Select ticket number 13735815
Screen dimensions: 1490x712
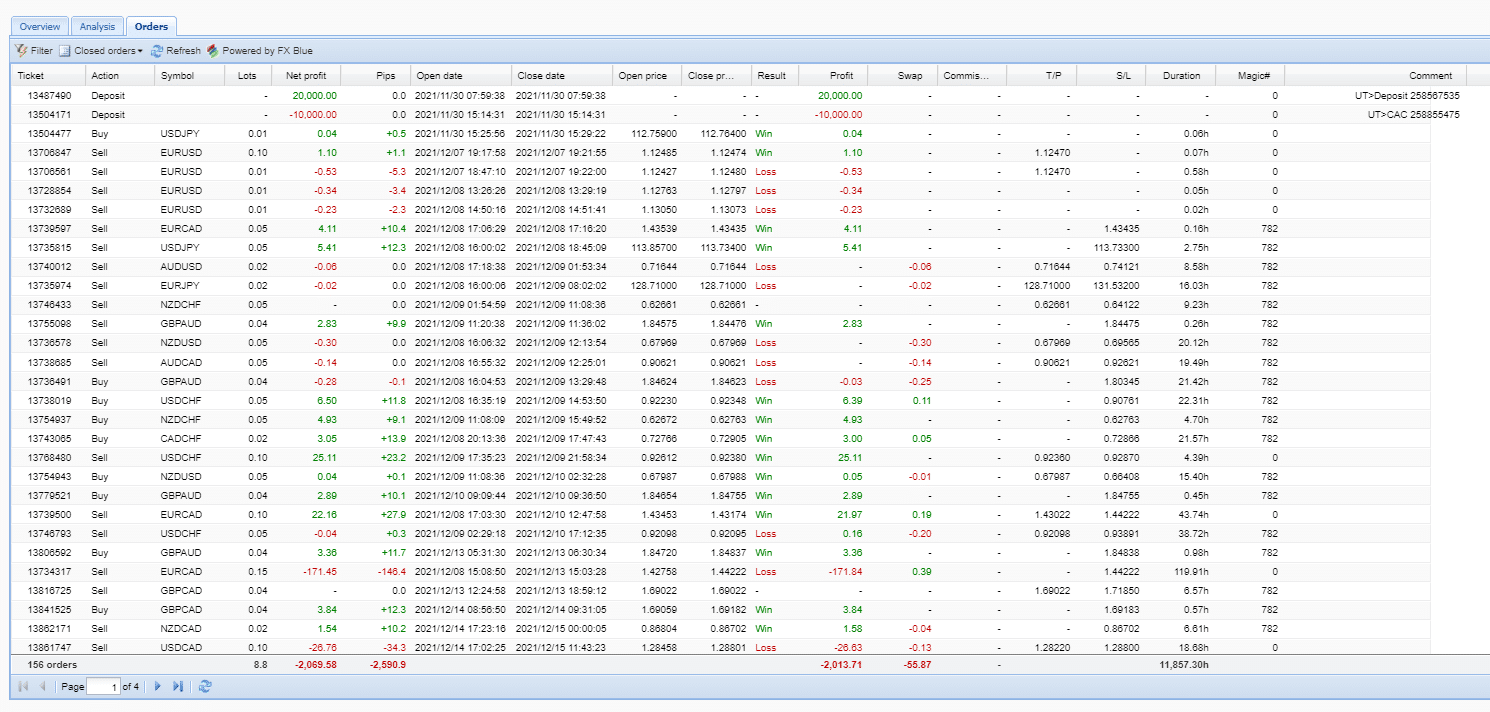tap(48, 247)
